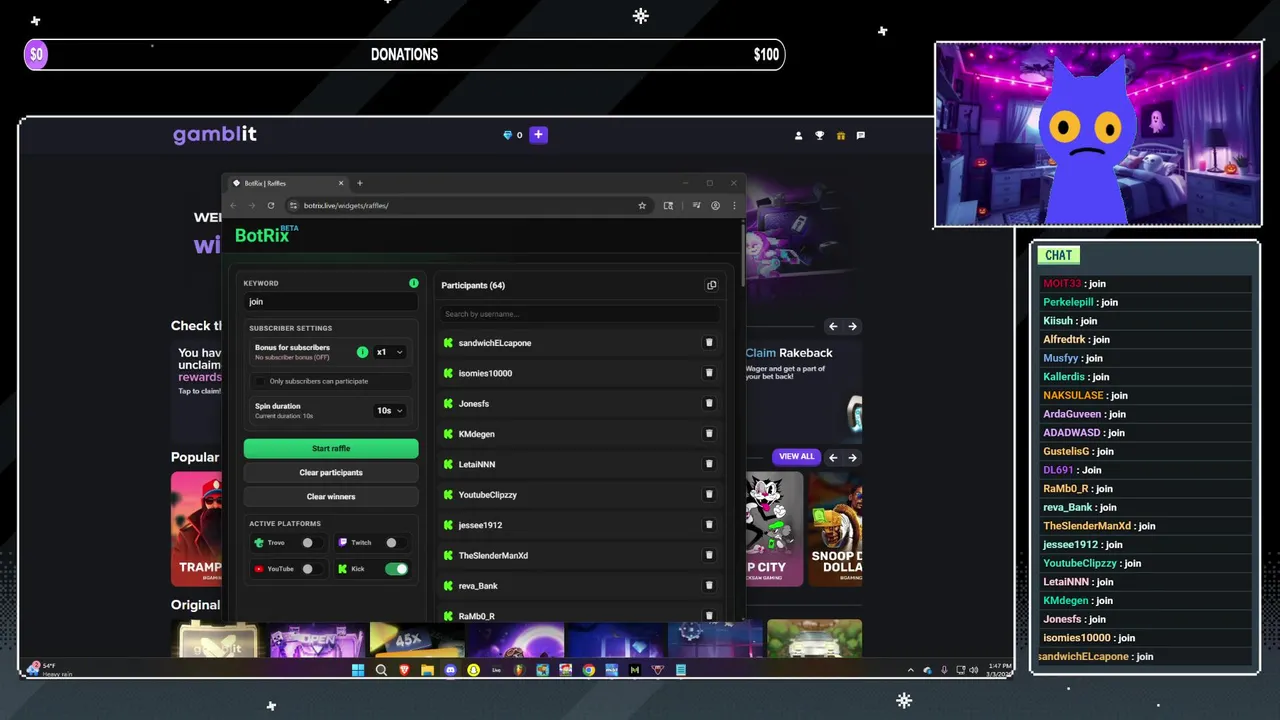
Task: Click the purple plus button on Gamblit
Action: (538, 135)
